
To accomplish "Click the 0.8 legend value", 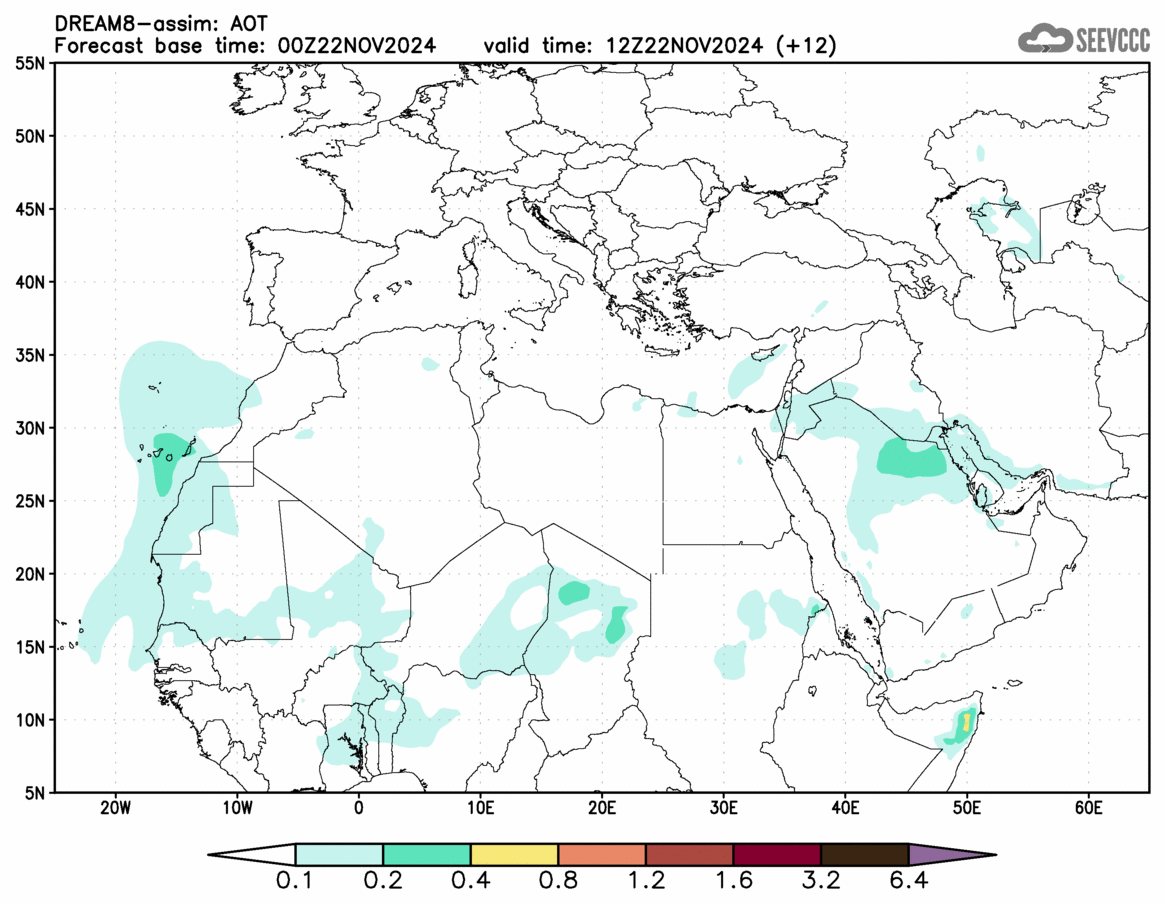I will click(558, 882).
